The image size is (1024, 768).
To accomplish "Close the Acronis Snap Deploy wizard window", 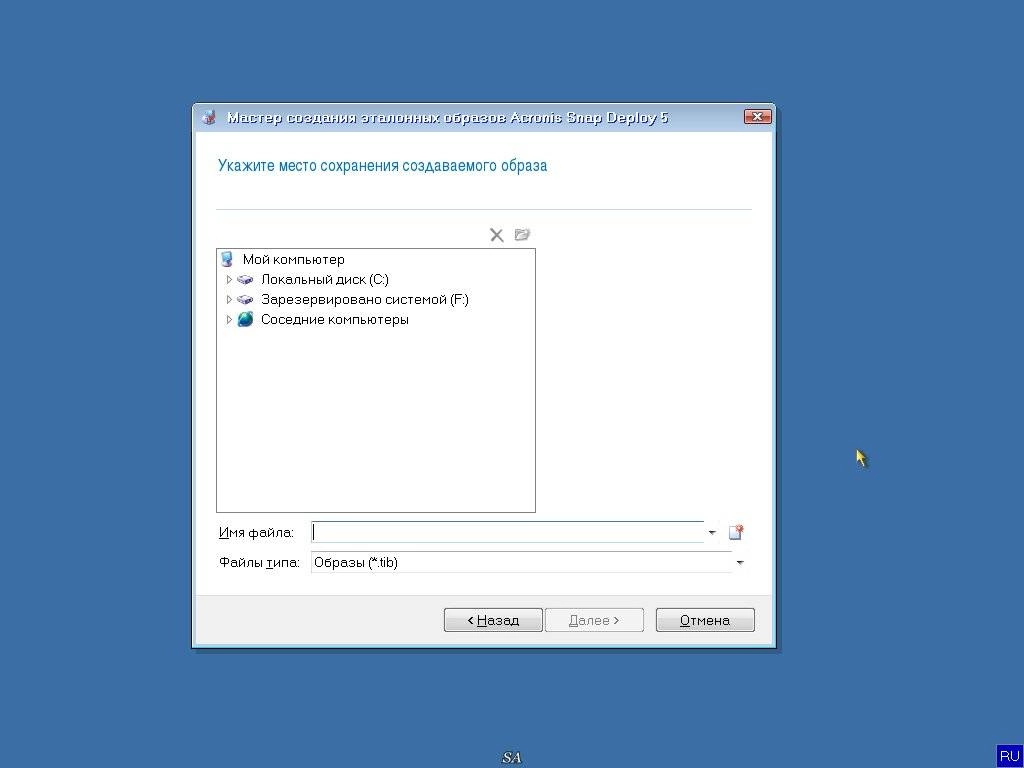I will 758,117.
